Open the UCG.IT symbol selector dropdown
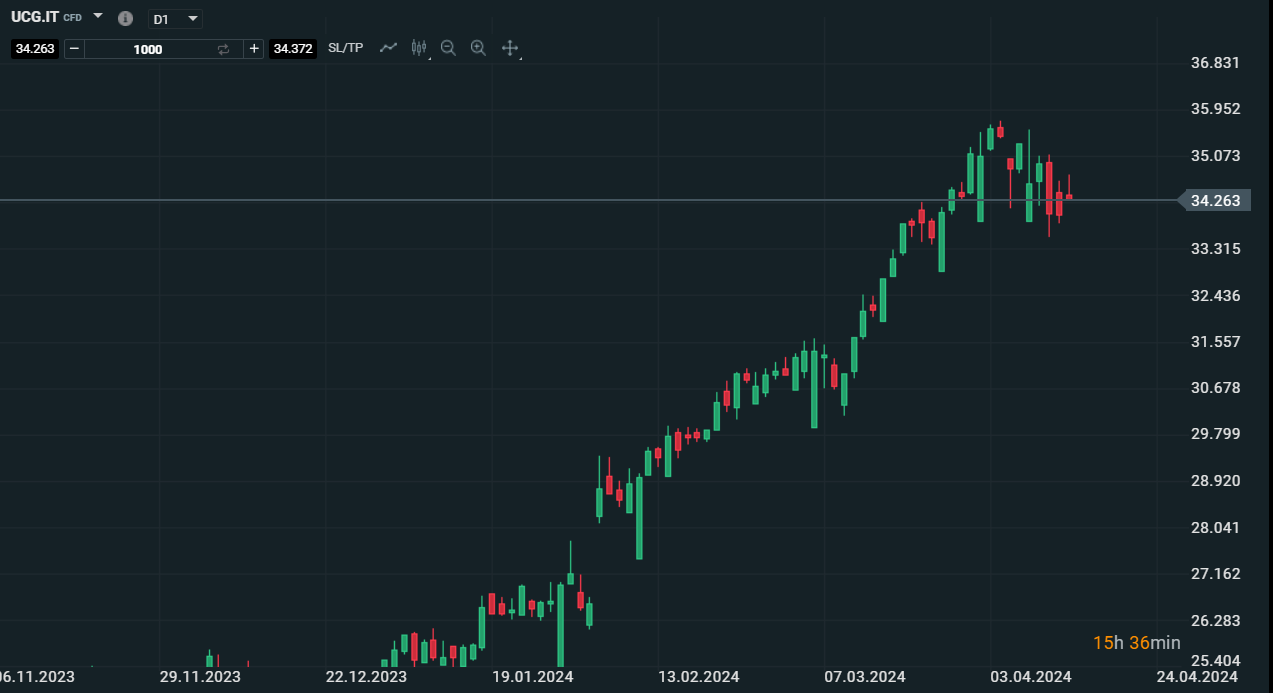 click(x=98, y=16)
